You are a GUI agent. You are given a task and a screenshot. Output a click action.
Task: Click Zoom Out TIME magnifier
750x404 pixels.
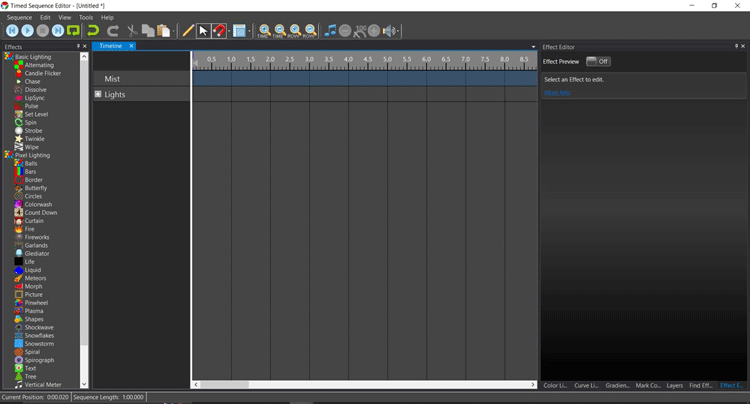[280, 31]
